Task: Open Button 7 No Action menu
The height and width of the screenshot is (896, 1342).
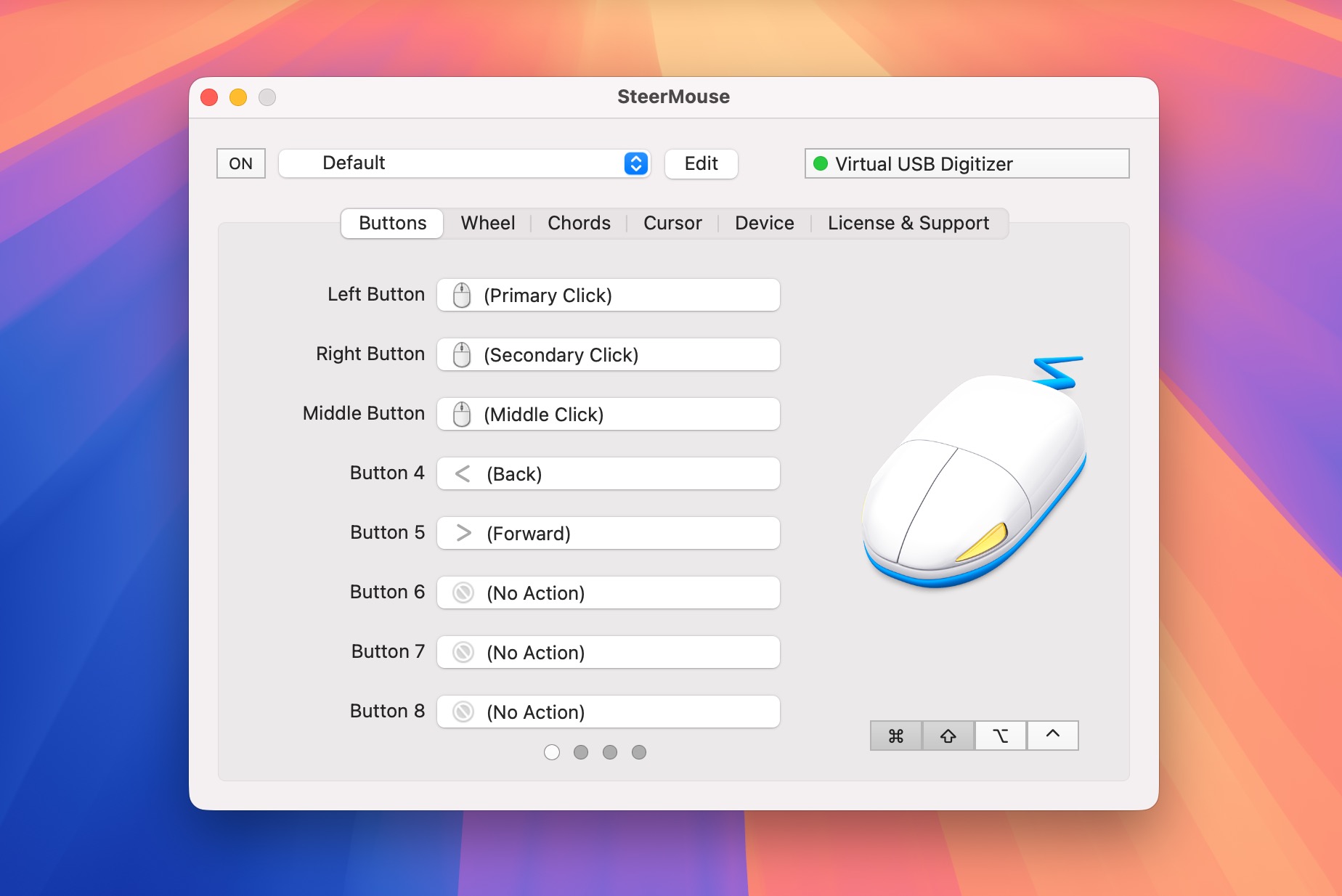Action: (609, 653)
